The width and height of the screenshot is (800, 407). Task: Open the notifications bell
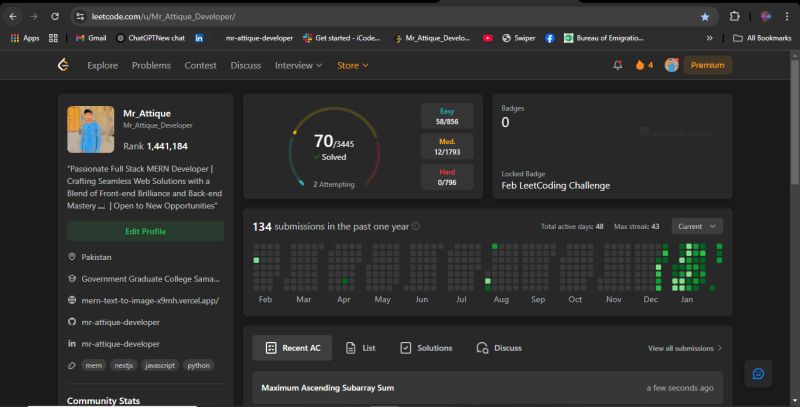[617, 65]
